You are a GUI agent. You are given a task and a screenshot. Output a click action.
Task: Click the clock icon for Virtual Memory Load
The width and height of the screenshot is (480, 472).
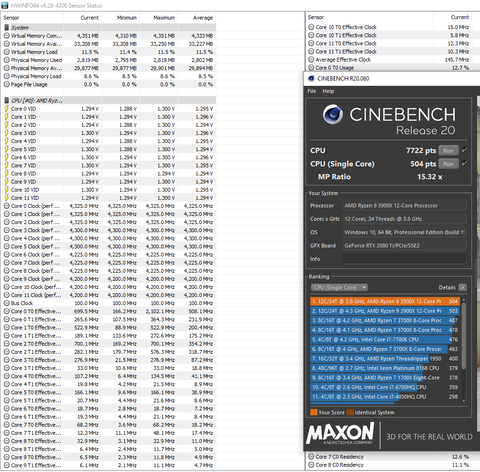click(x=6, y=52)
